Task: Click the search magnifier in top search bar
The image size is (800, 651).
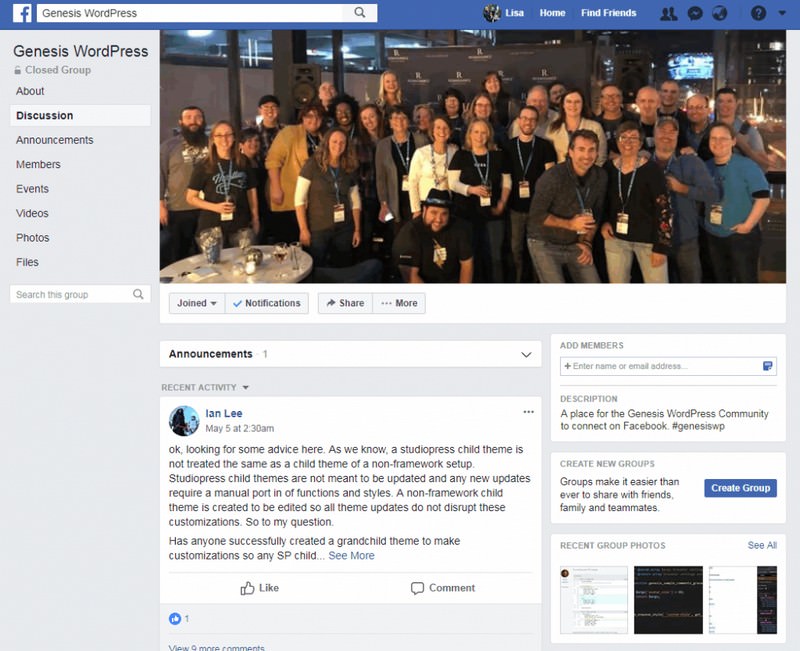Action: (360, 12)
